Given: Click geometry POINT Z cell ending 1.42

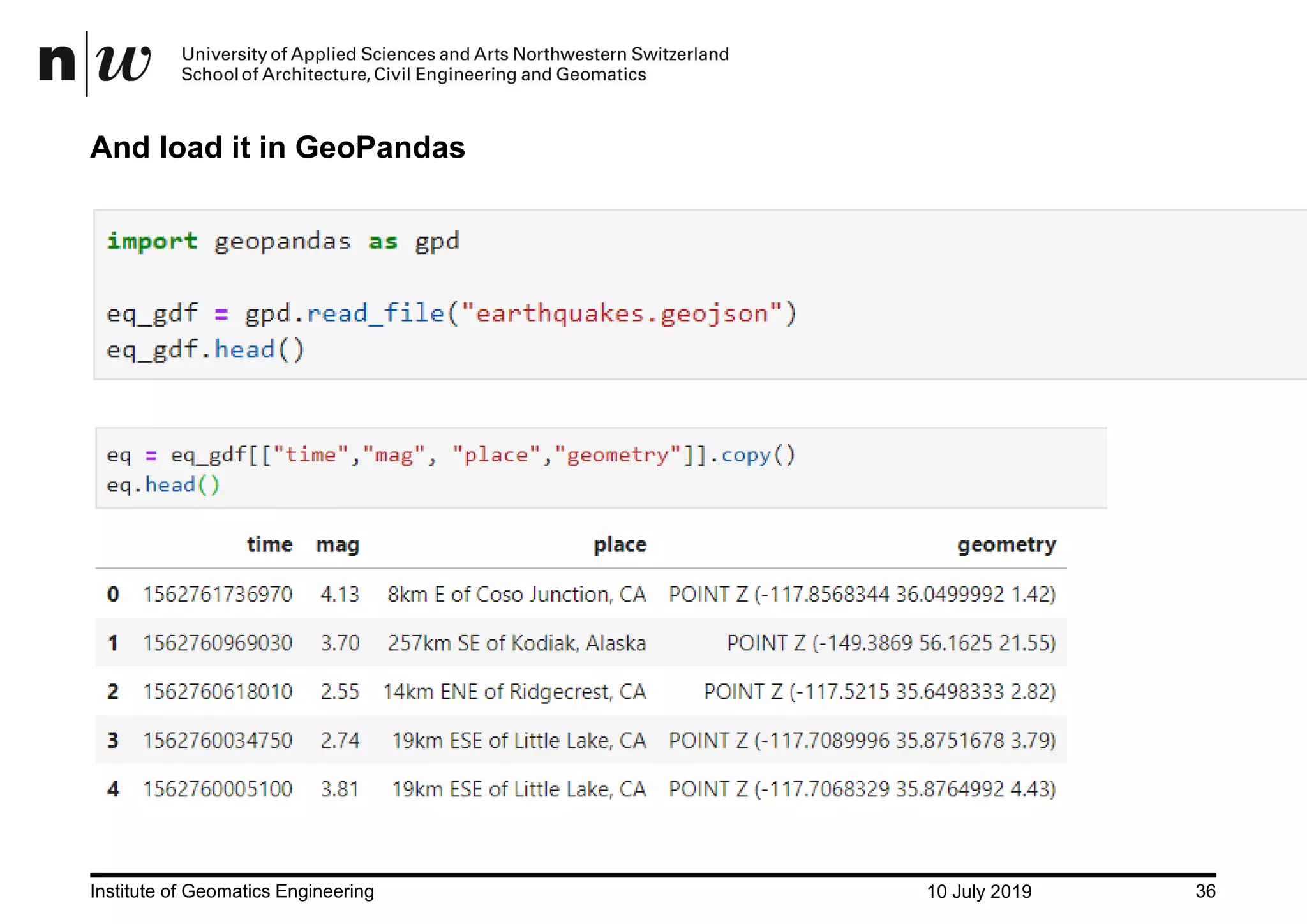Looking at the screenshot, I should [x=862, y=594].
